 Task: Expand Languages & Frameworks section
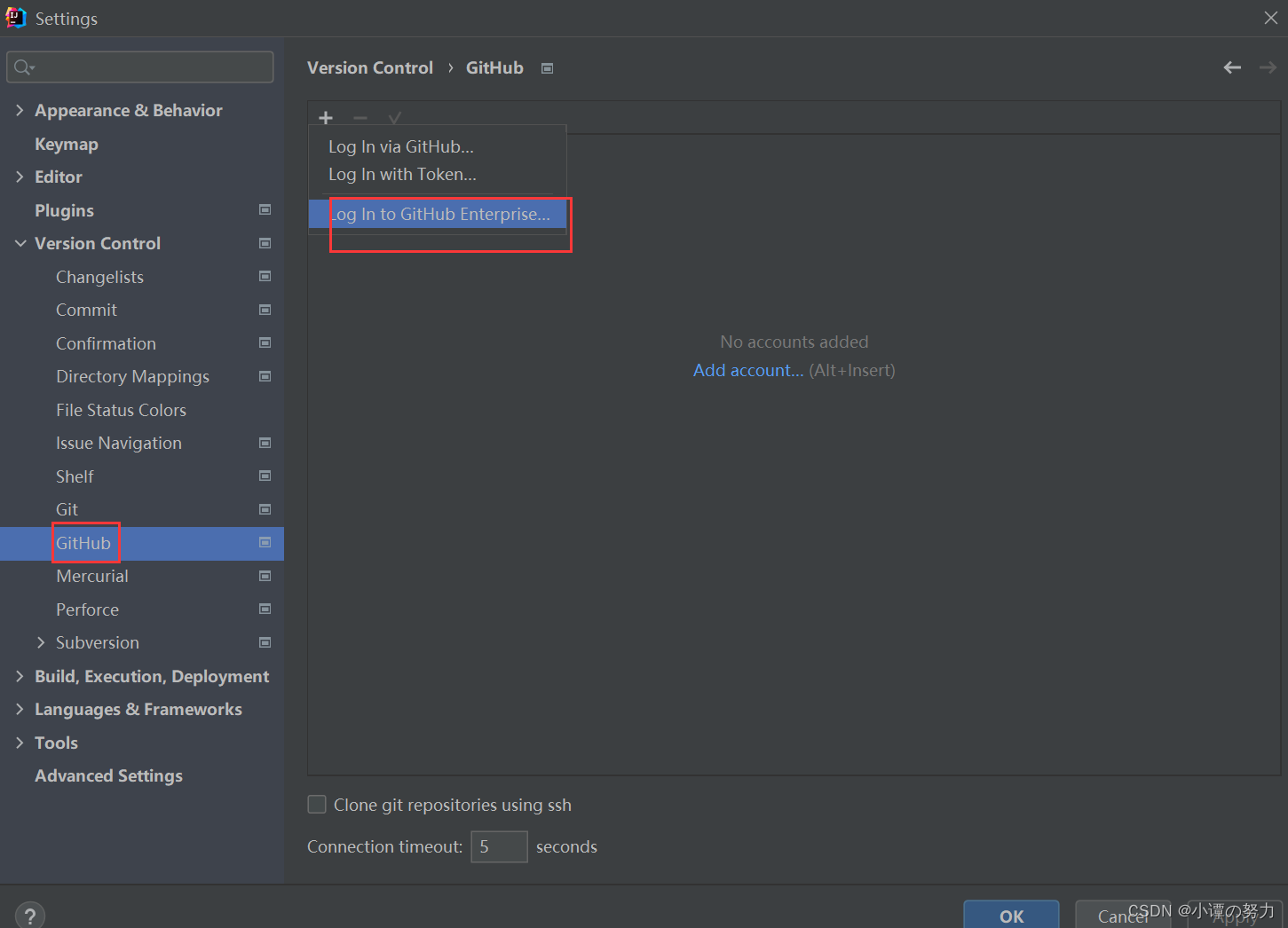[x=20, y=709]
